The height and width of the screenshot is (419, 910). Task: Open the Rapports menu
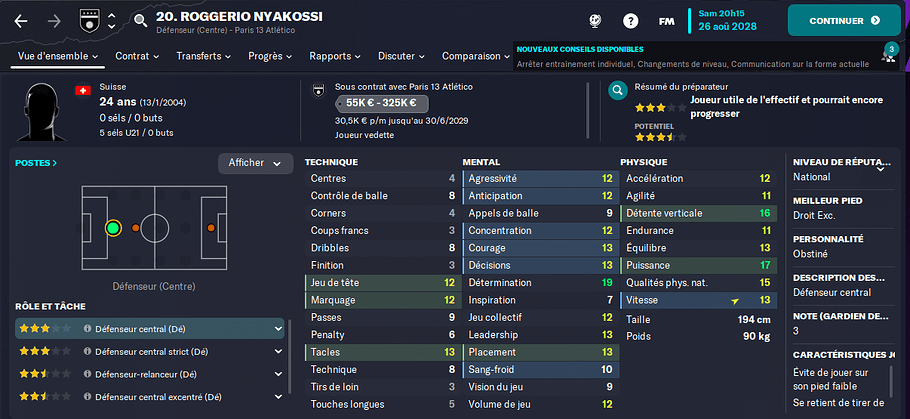335,56
